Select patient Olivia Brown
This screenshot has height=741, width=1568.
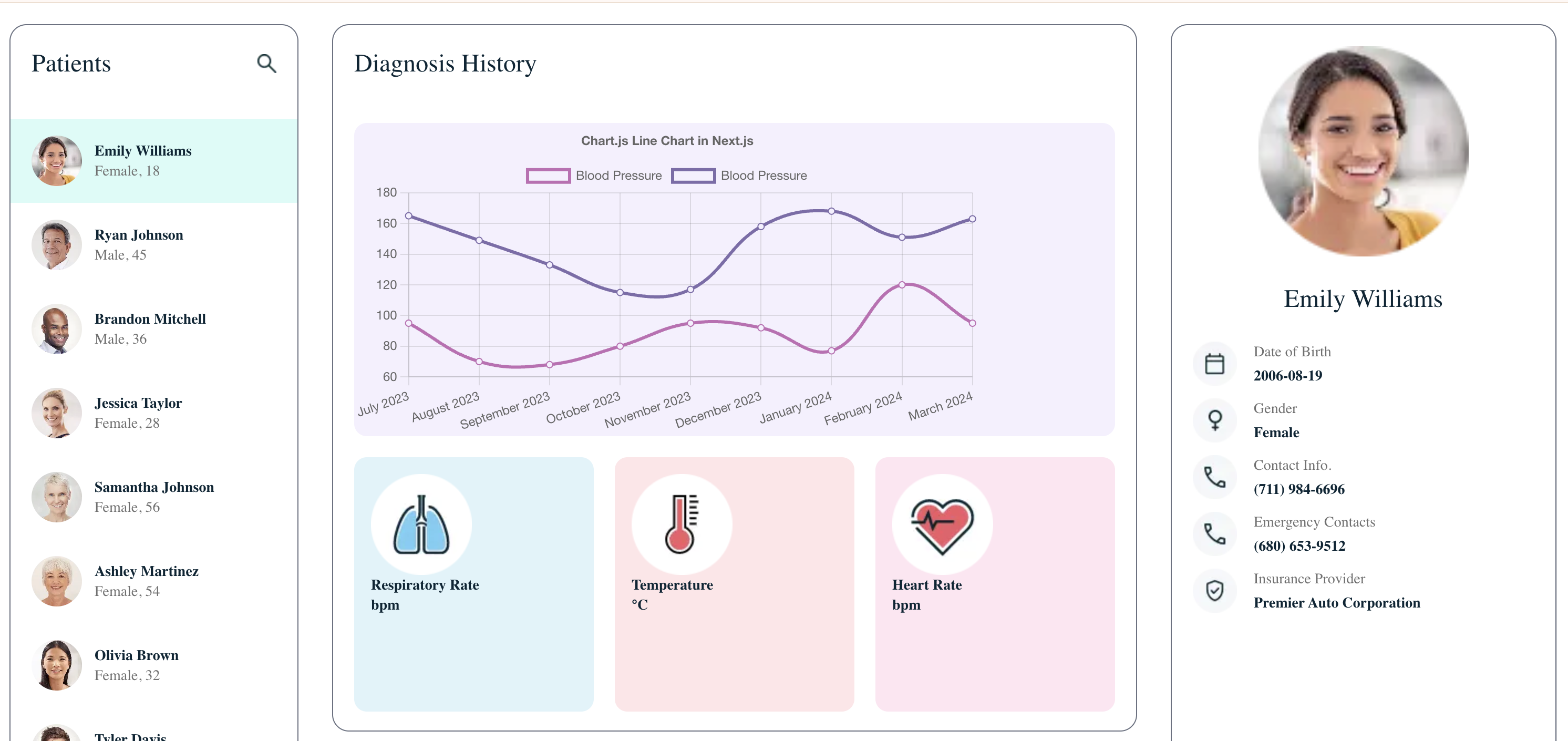click(x=136, y=665)
